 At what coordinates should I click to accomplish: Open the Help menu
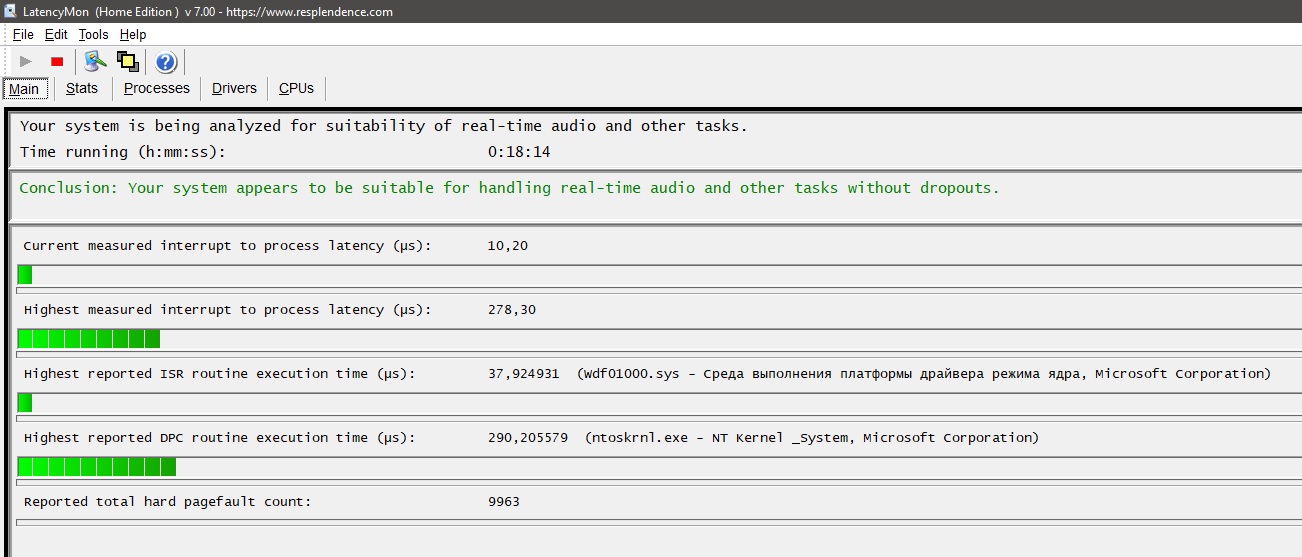tap(133, 35)
